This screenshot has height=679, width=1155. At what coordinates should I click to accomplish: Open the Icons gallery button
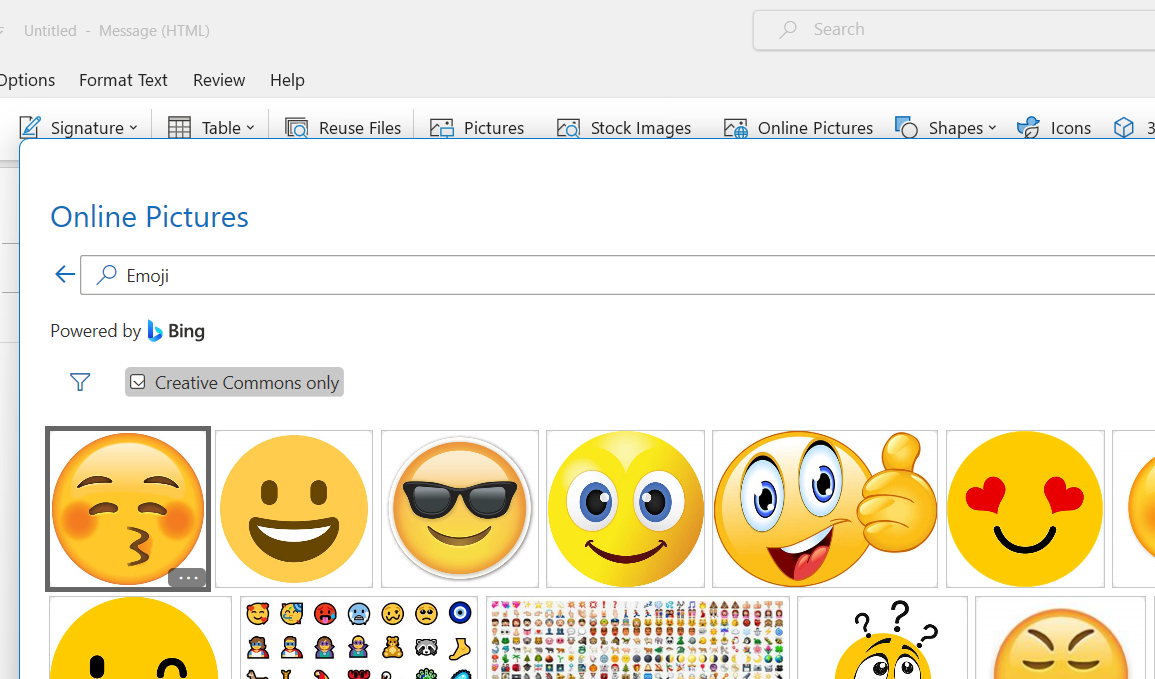click(x=1054, y=128)
